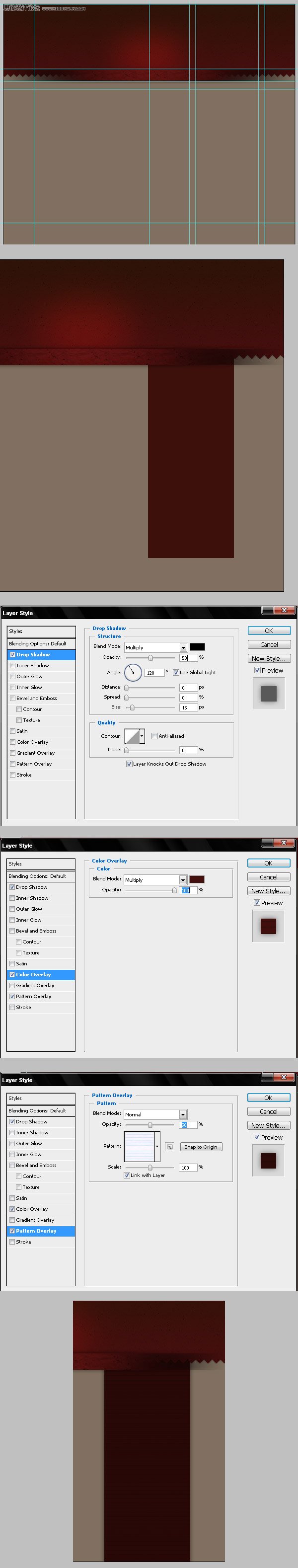Screen dimensions: 298x1568
Task: Confirm Color Overlay dialog with OK
Action: 268,863
